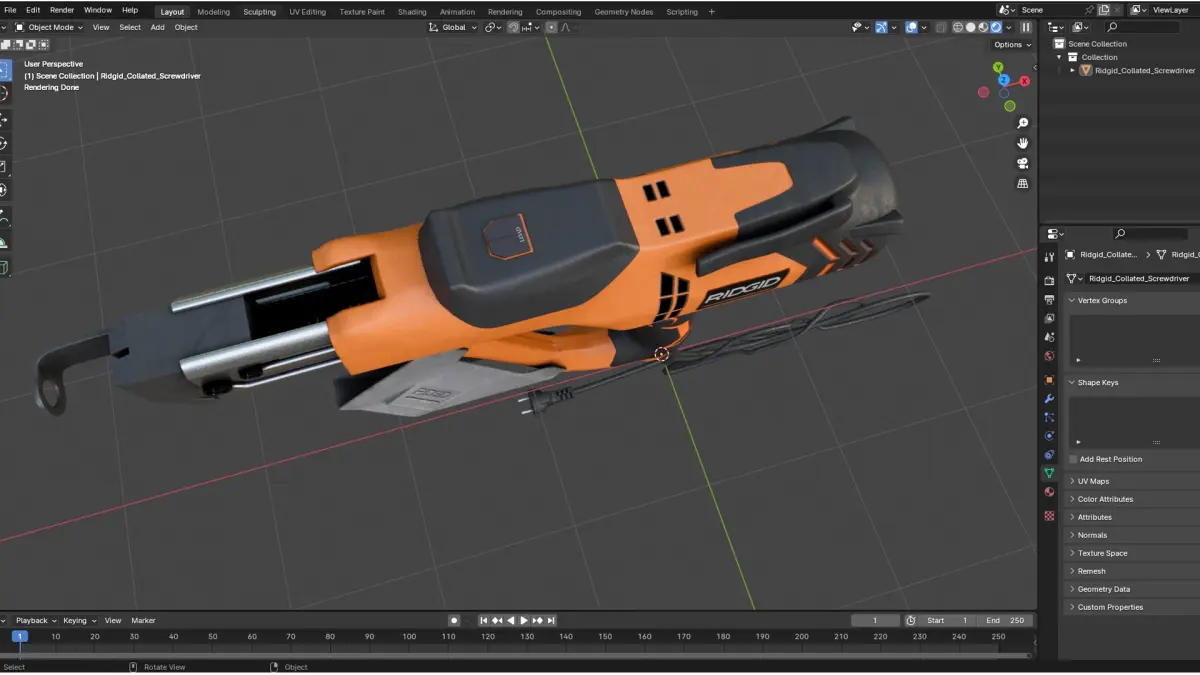The image size is (1200, 675).
Task: Toggle viewport gizmos visibility
Action: coord(881,27)
